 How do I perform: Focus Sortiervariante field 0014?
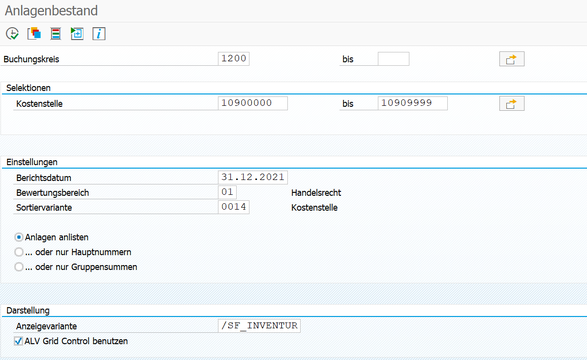(x=234, y=207)
